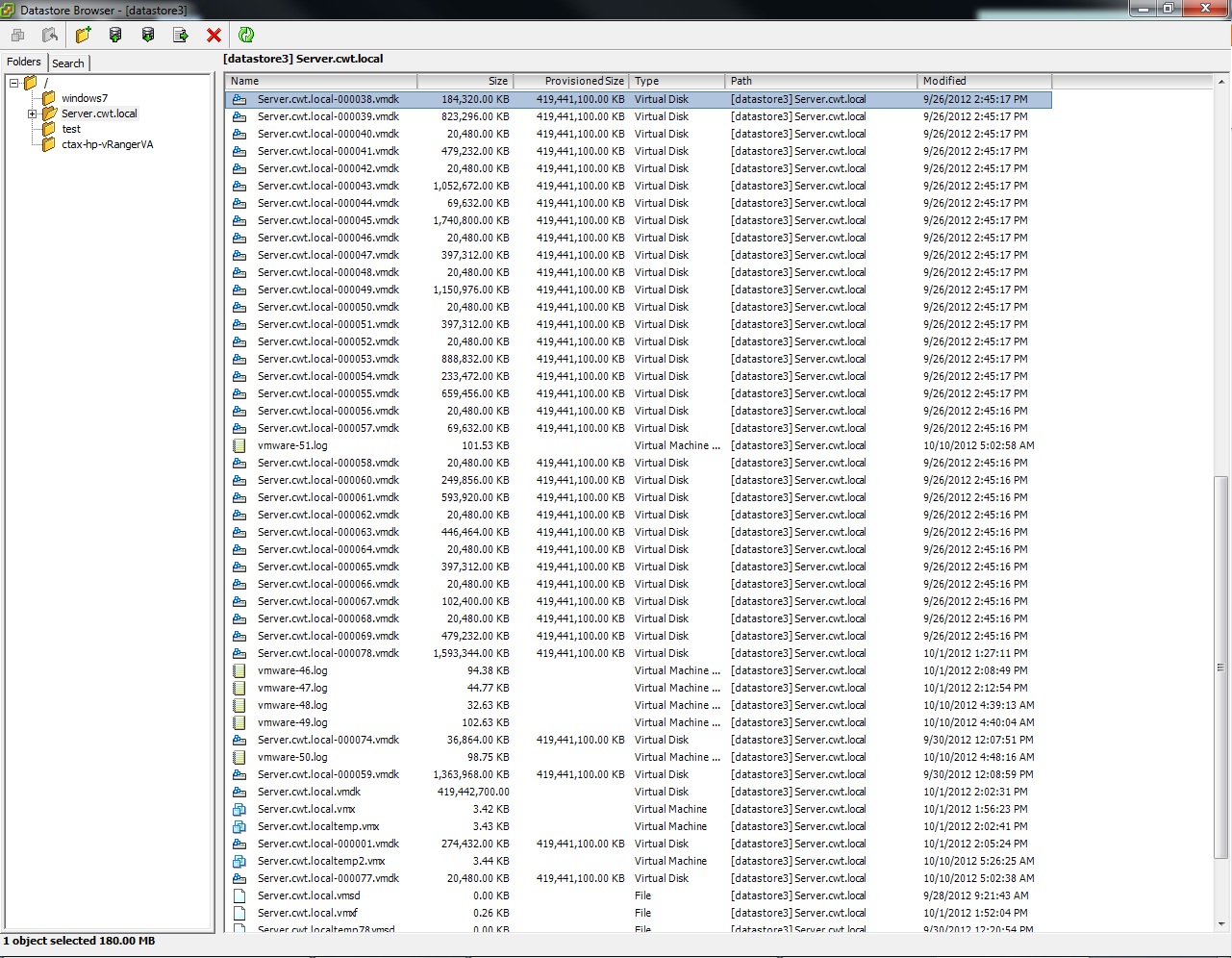Screen dimensions: 1232x958
Task: Click the up one folder level icon
Action: [x=50, y=34]
